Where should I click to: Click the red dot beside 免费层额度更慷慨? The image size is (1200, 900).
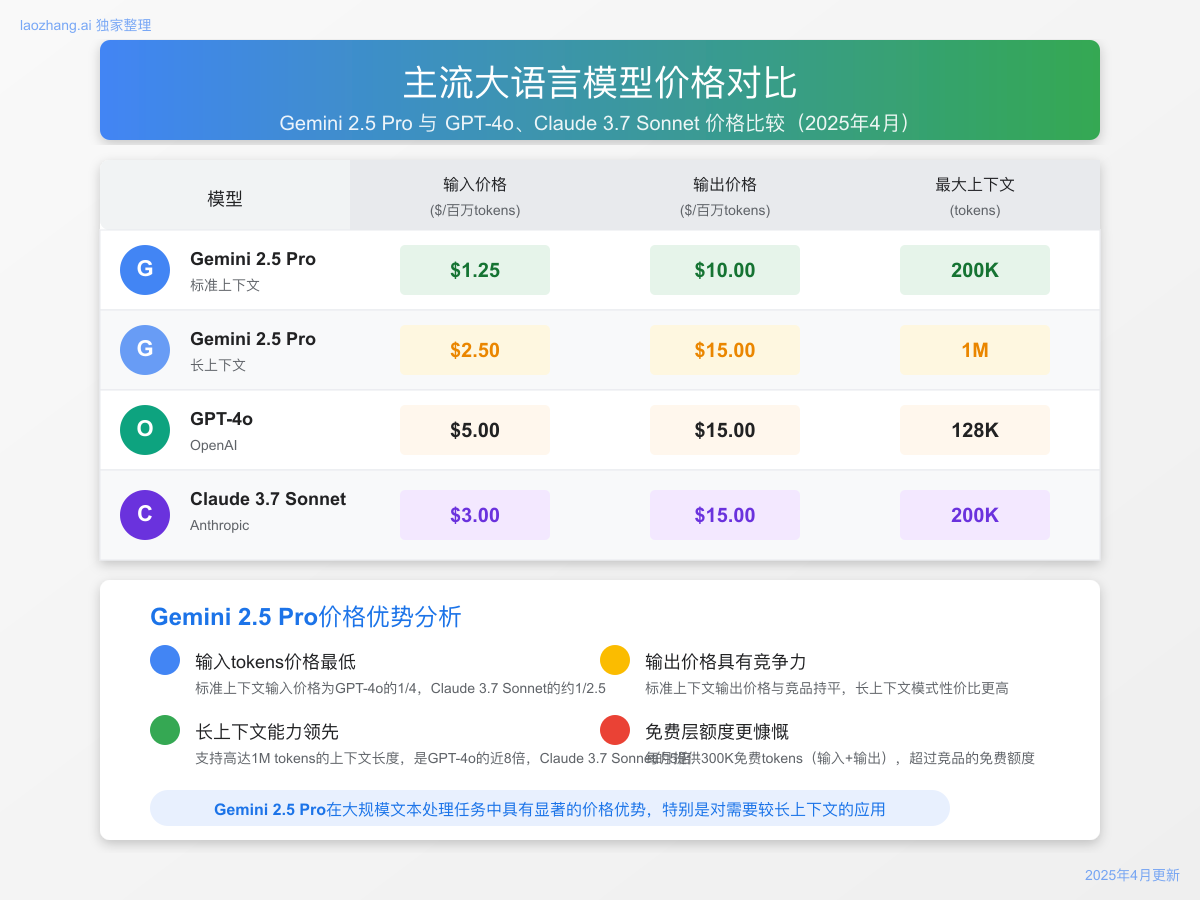[615, 730]
